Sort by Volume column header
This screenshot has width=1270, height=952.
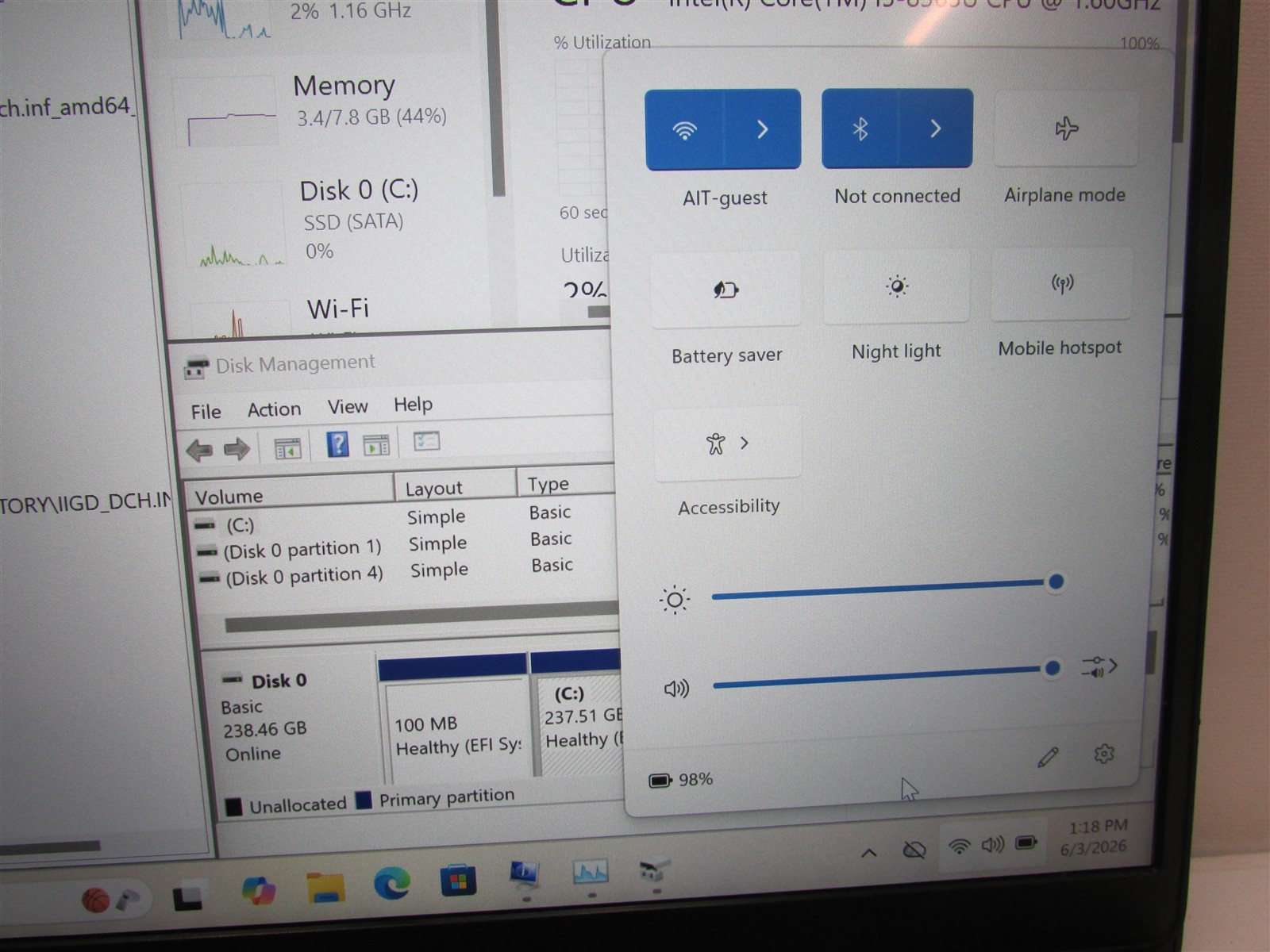pyautogui.click(x=289, y=494)
